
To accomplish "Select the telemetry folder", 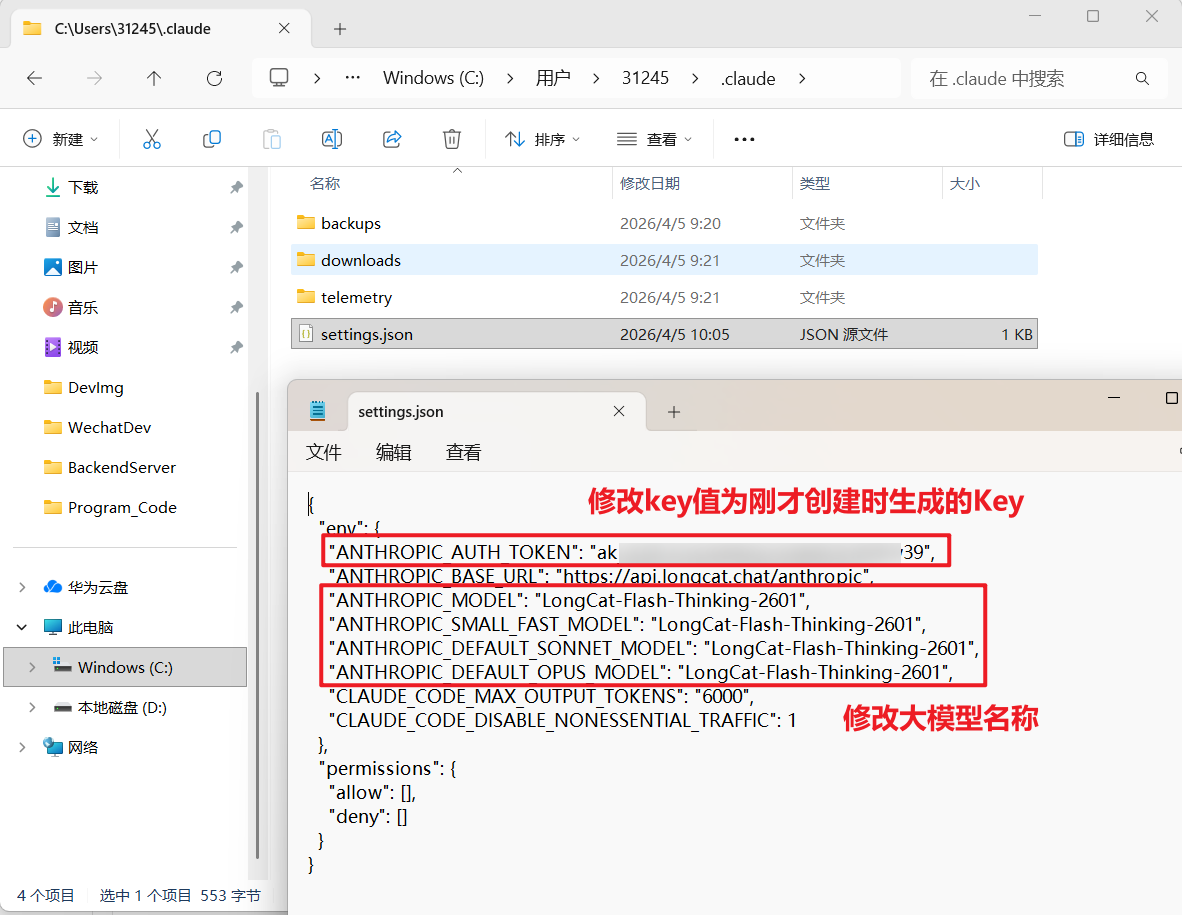I will tap(664, 297).
